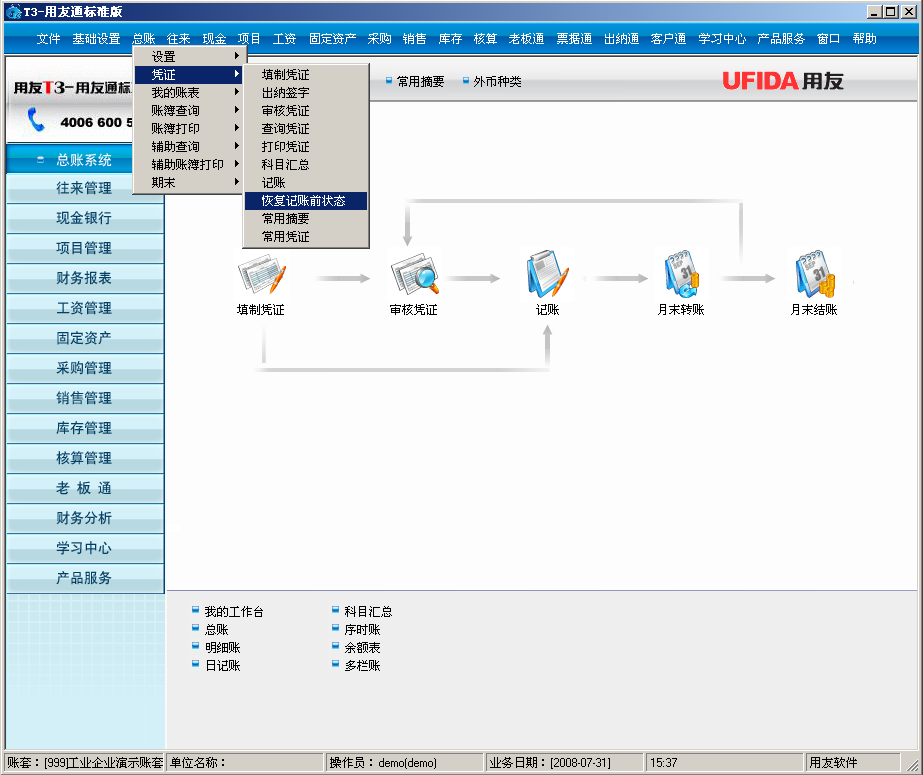Open 核算管理 in the sidebar
The width and height of the screenshot is (923, 775).
[x=85, y=458]
